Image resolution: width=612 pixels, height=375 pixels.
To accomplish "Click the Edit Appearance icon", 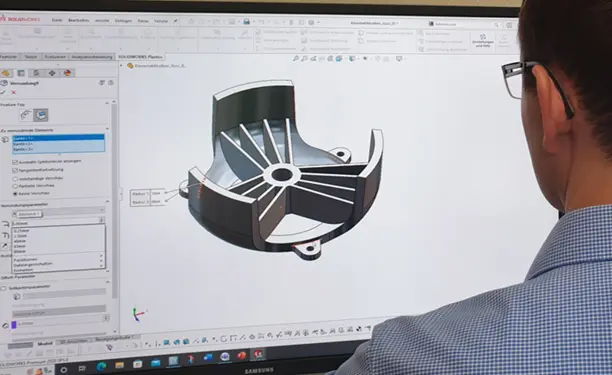I will point(378,59).
